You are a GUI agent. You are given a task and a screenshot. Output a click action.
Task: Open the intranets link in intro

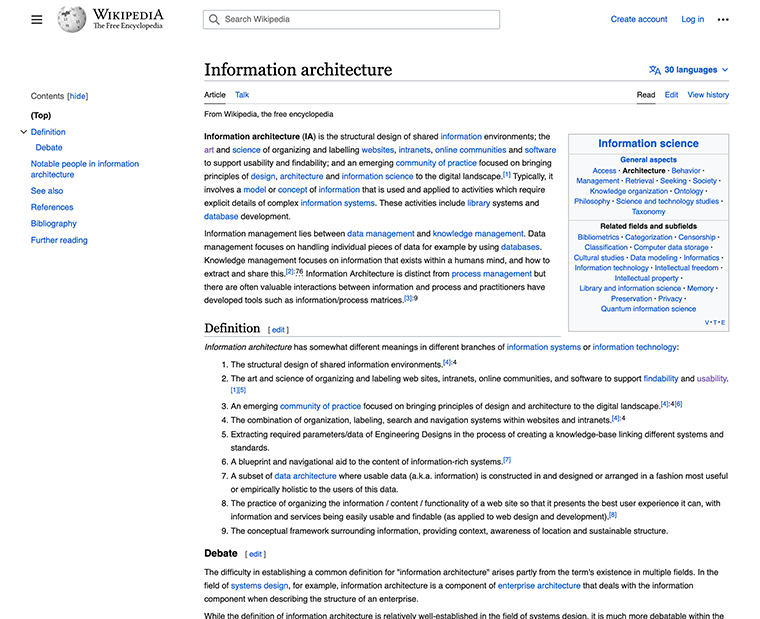(x=414, y=150)
